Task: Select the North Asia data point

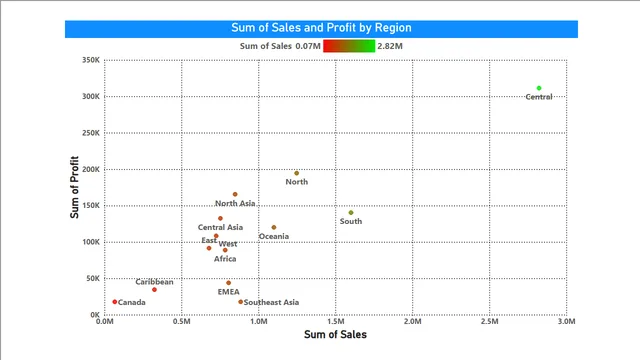Action: [235, 194]
